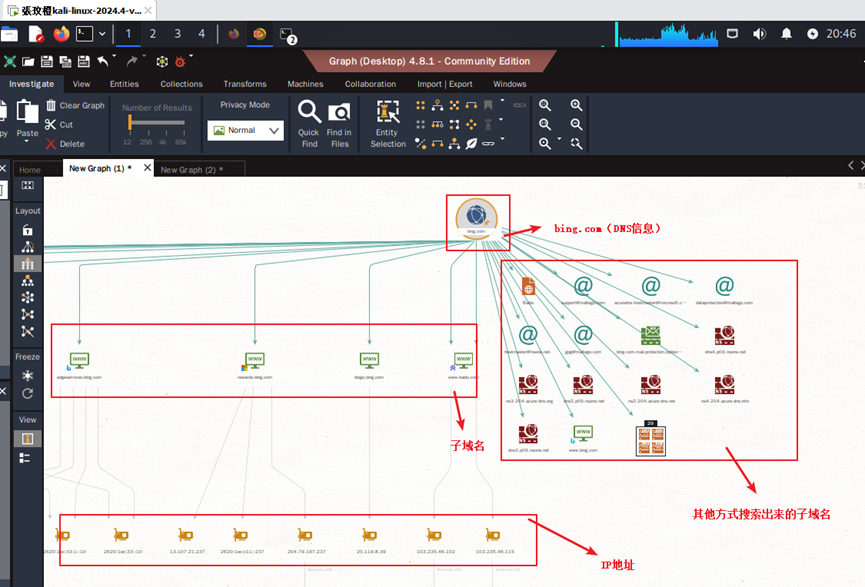Expand bottom selection tools row arrow

(x=502, y=138)
